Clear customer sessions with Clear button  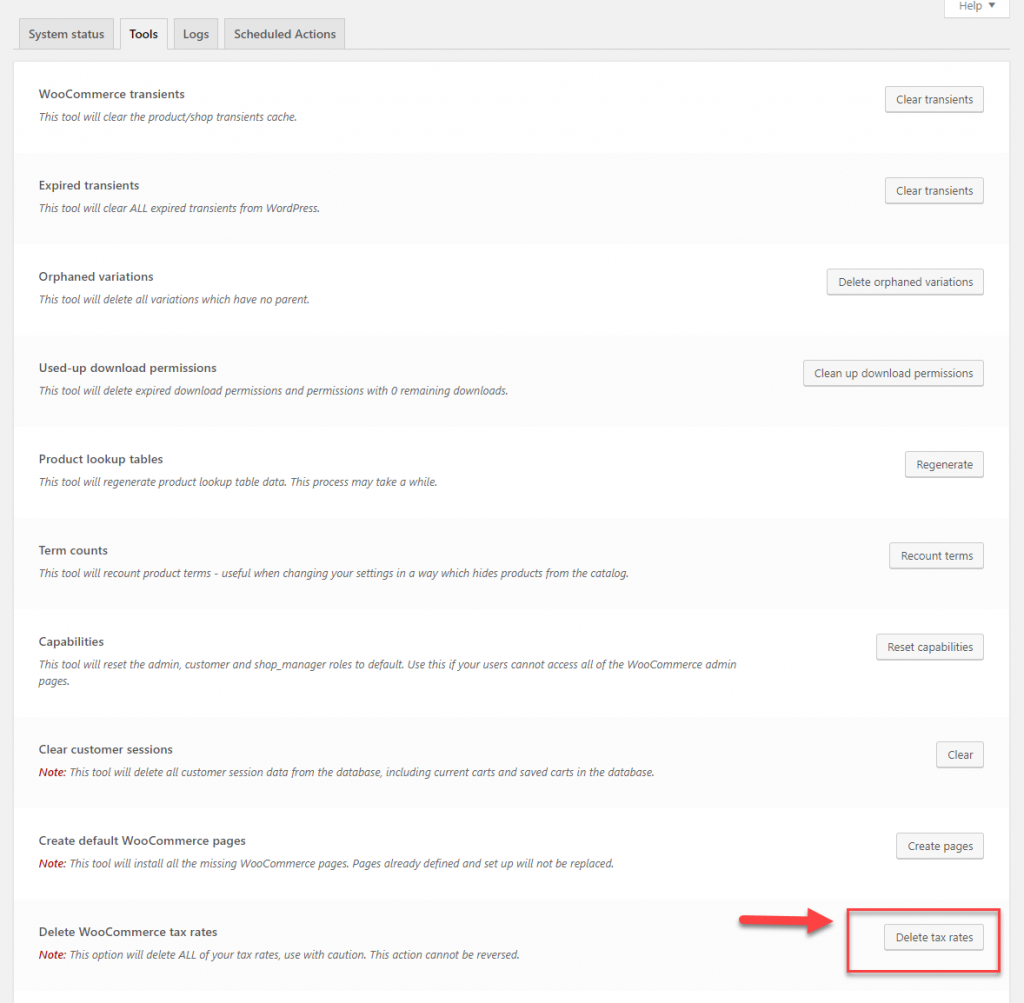[960, 755]
